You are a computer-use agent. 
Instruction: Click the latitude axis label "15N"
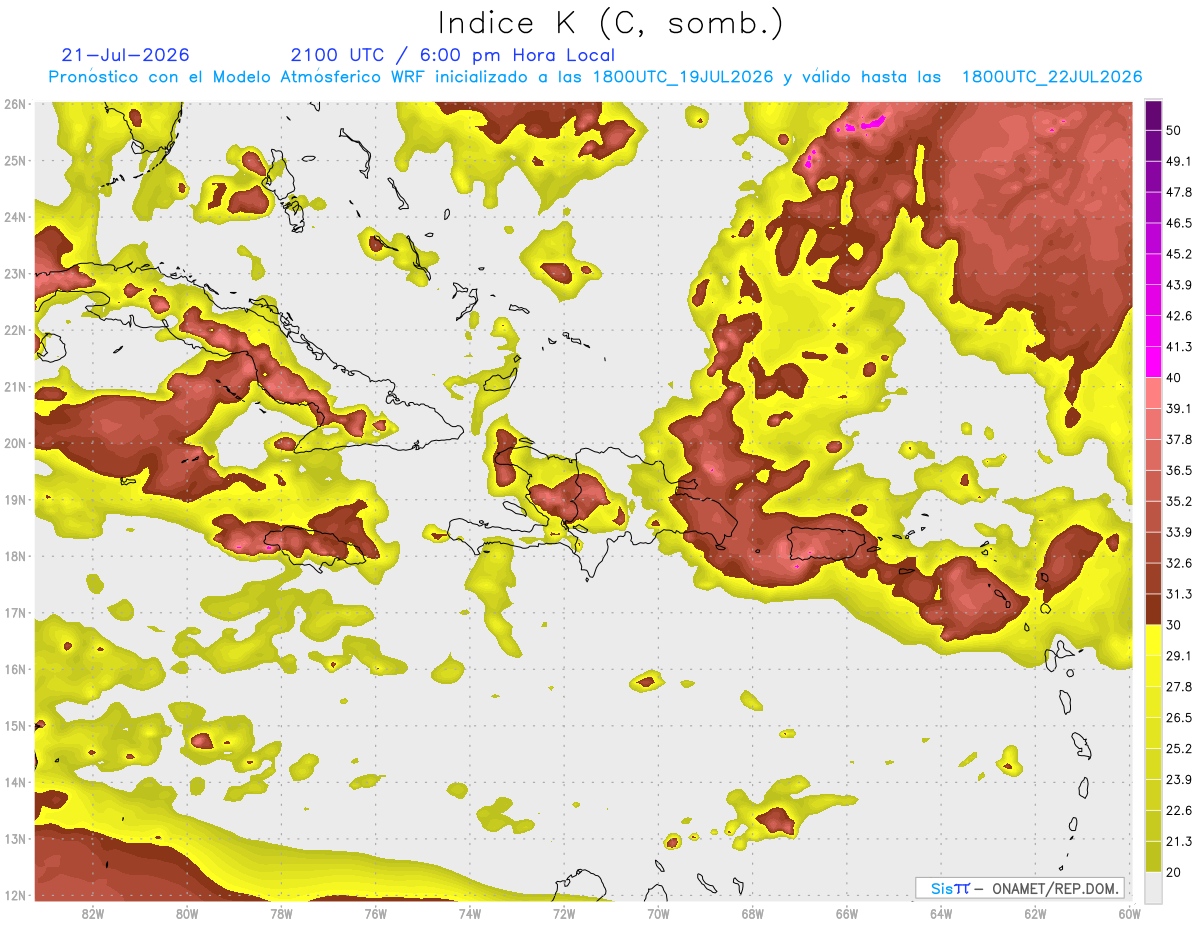click(15, 725)
